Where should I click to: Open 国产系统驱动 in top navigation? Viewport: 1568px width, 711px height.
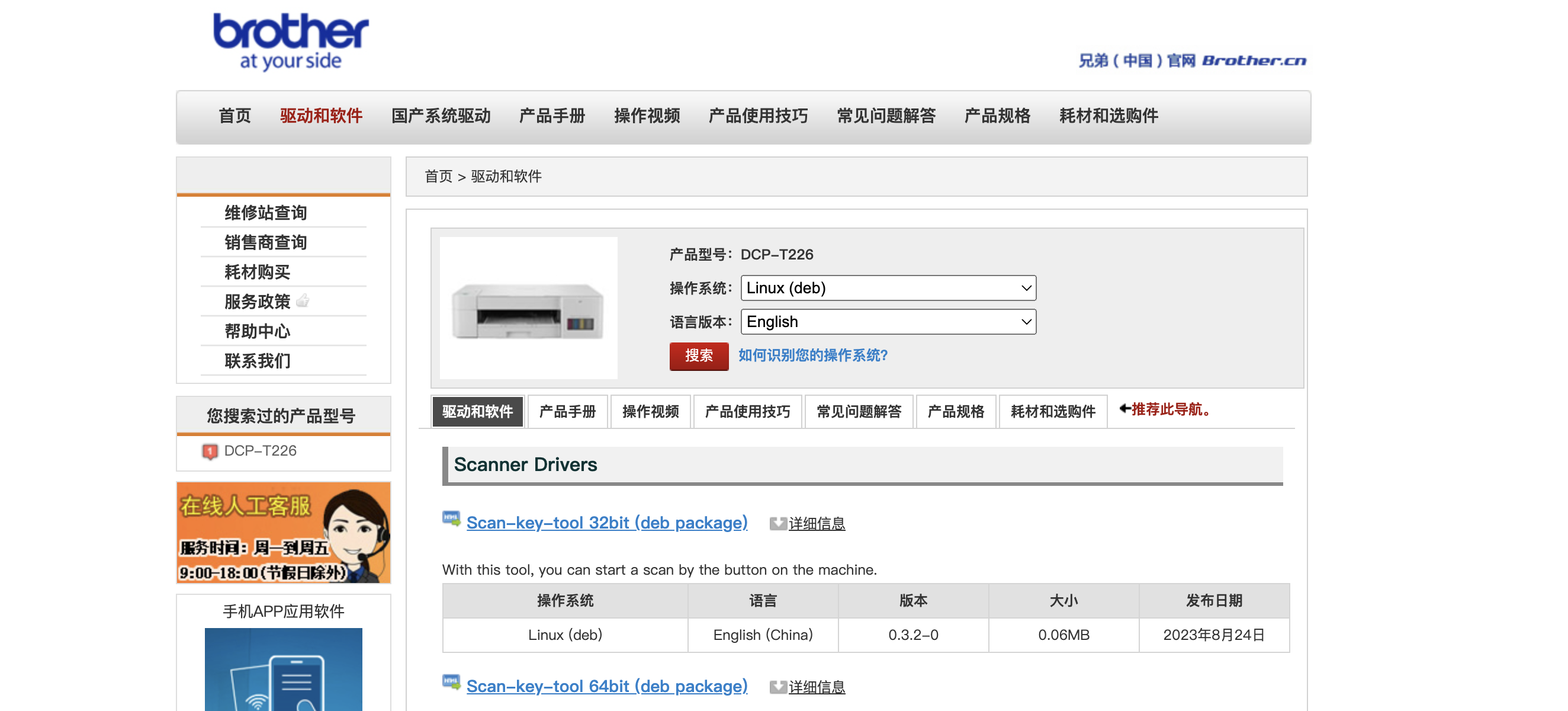[441, 116]
